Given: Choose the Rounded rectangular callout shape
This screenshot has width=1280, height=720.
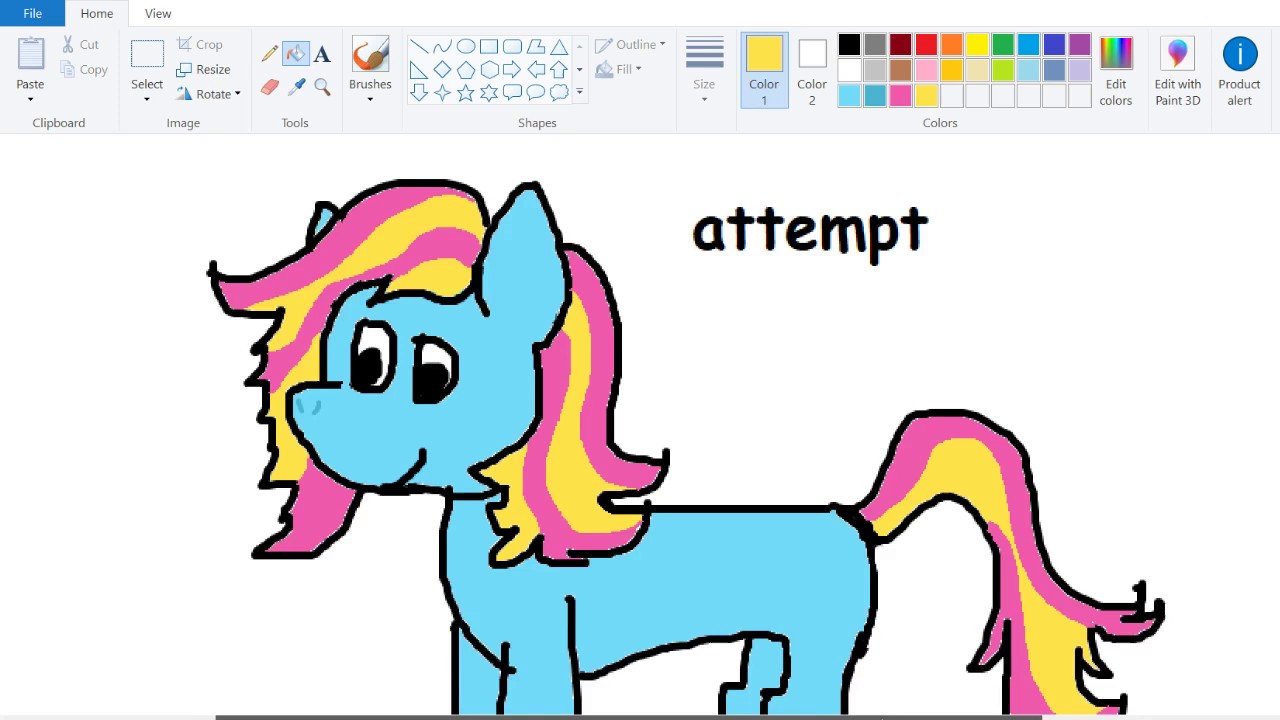Looking at the screenshot, I should click(512, 93).
